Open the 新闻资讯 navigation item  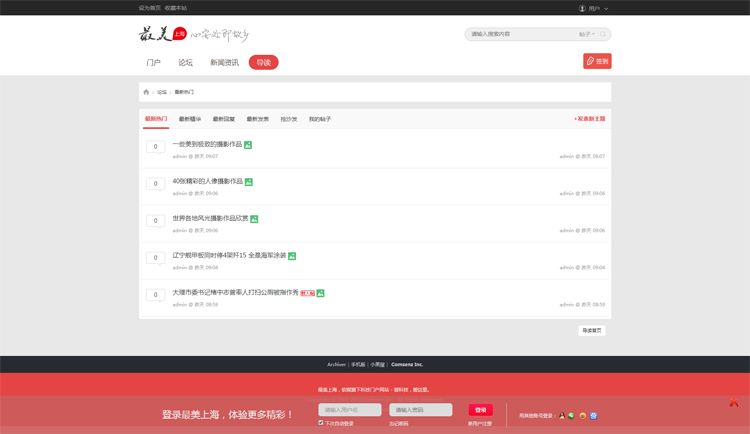coord(224,62)
